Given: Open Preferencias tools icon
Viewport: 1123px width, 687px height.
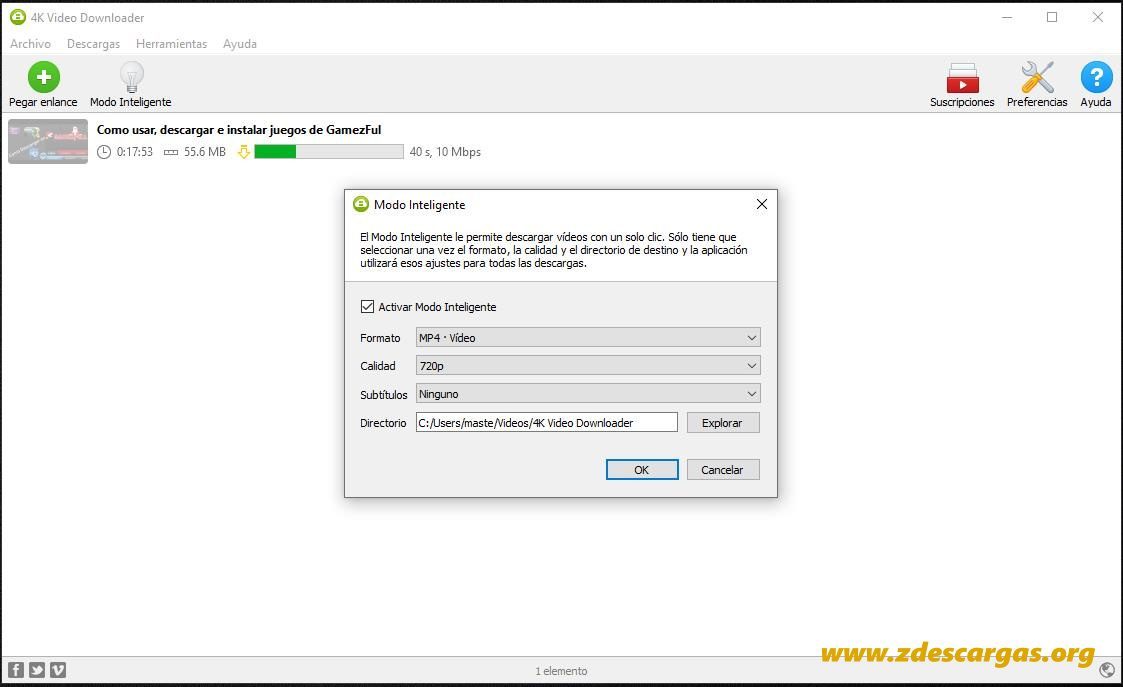Looking at the screenshot, I should [1037, 77].
